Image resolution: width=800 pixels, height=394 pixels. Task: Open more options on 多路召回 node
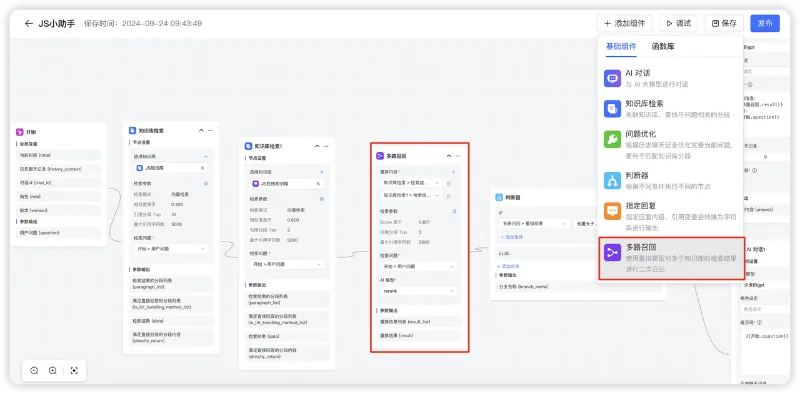coord(458,156)
